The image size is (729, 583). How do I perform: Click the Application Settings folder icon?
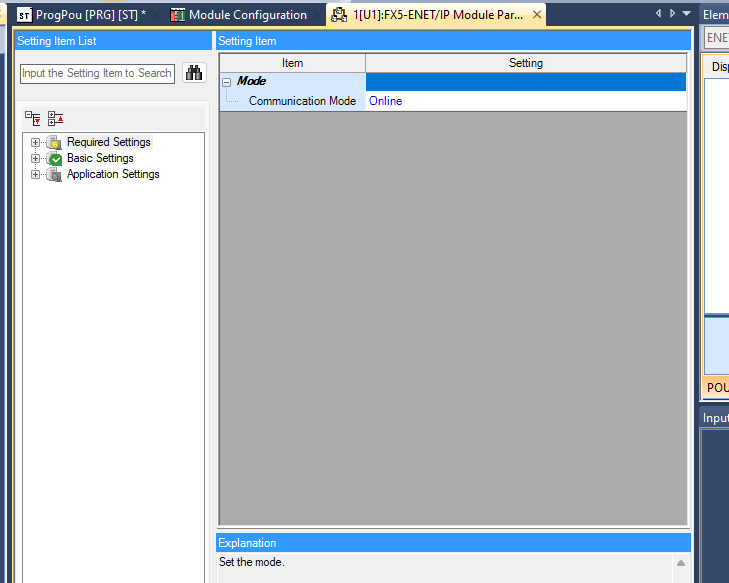point(54,175)
